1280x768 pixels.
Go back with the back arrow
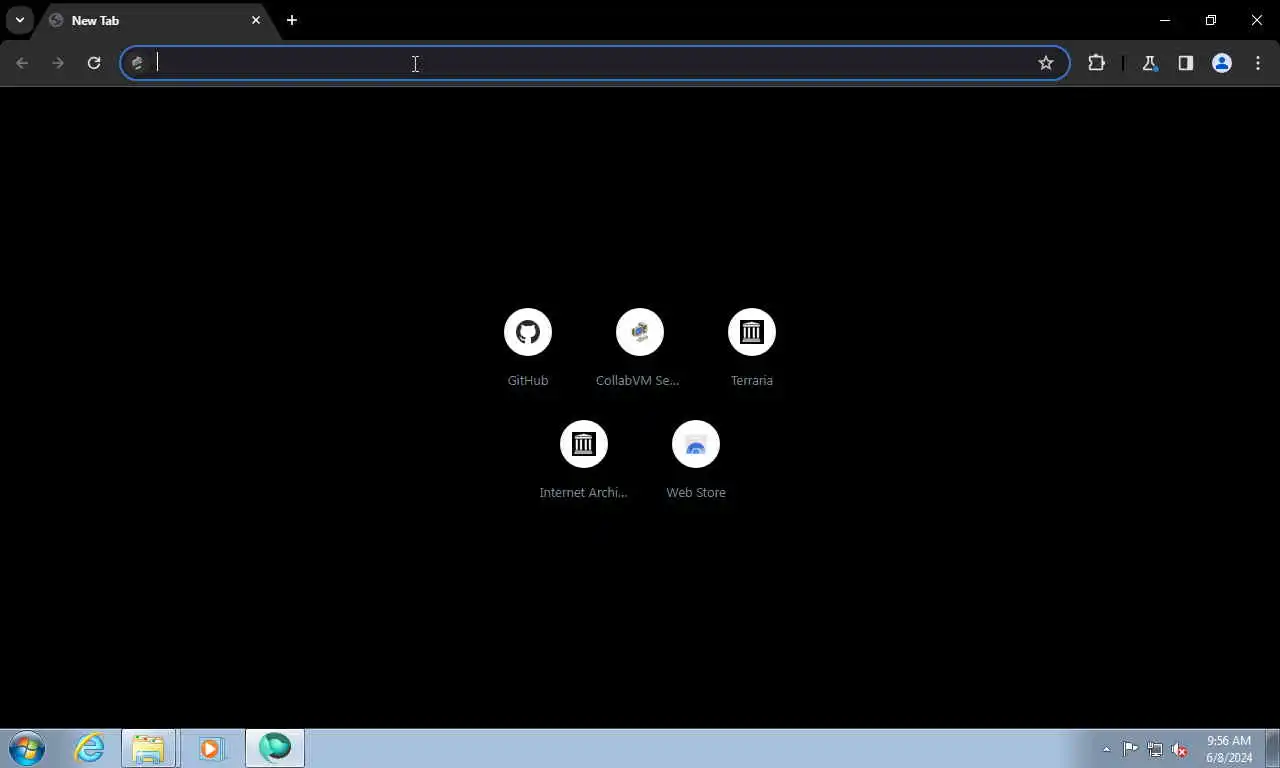(x=22, y=63)
